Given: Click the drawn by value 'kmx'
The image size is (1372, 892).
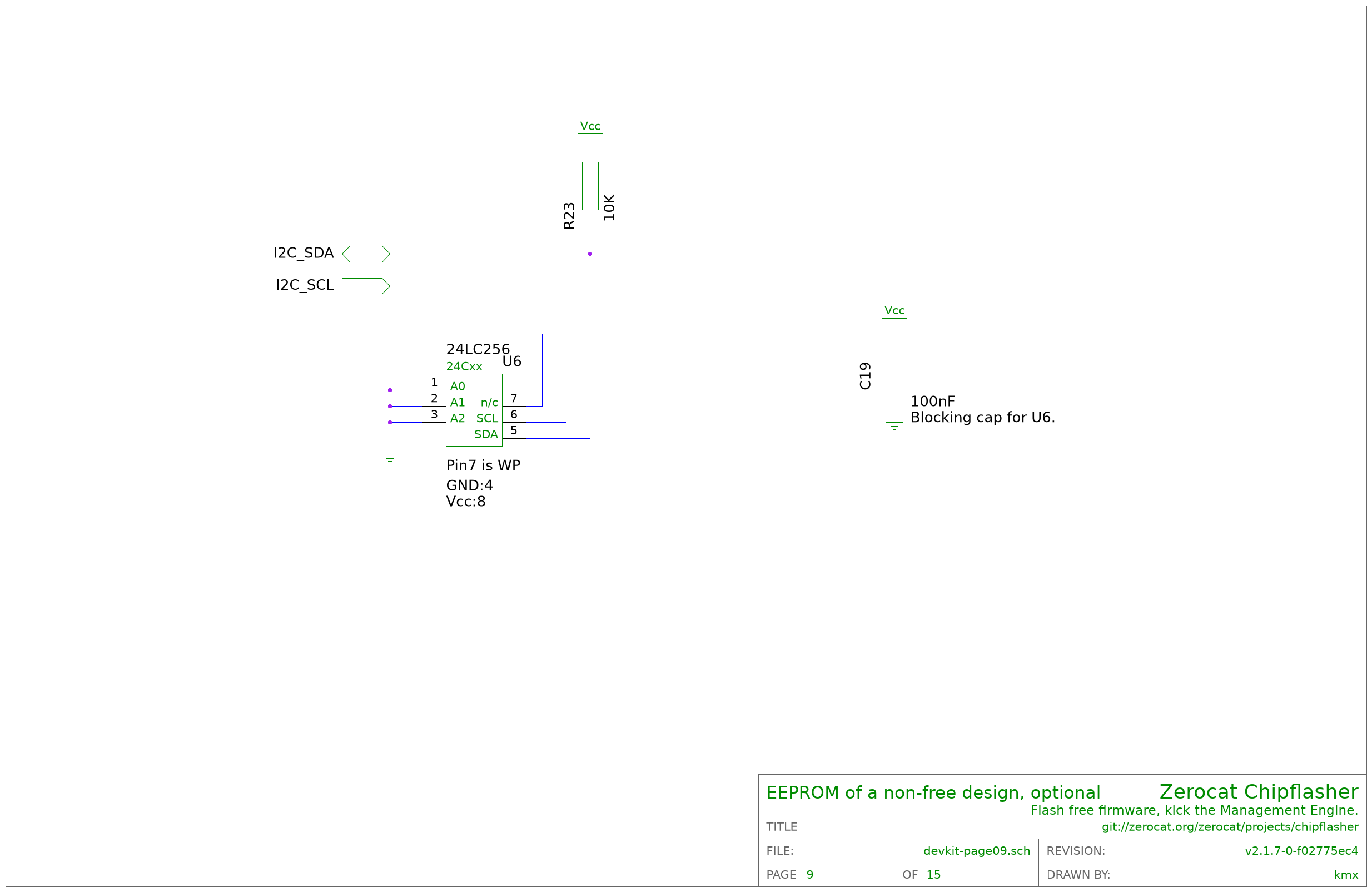Looking at the screenshot, I should coord(1346,875).
